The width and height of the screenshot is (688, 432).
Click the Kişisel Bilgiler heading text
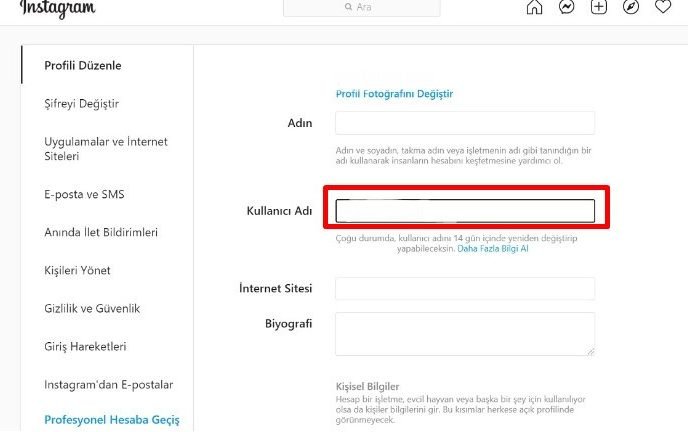tap(367, 386)
